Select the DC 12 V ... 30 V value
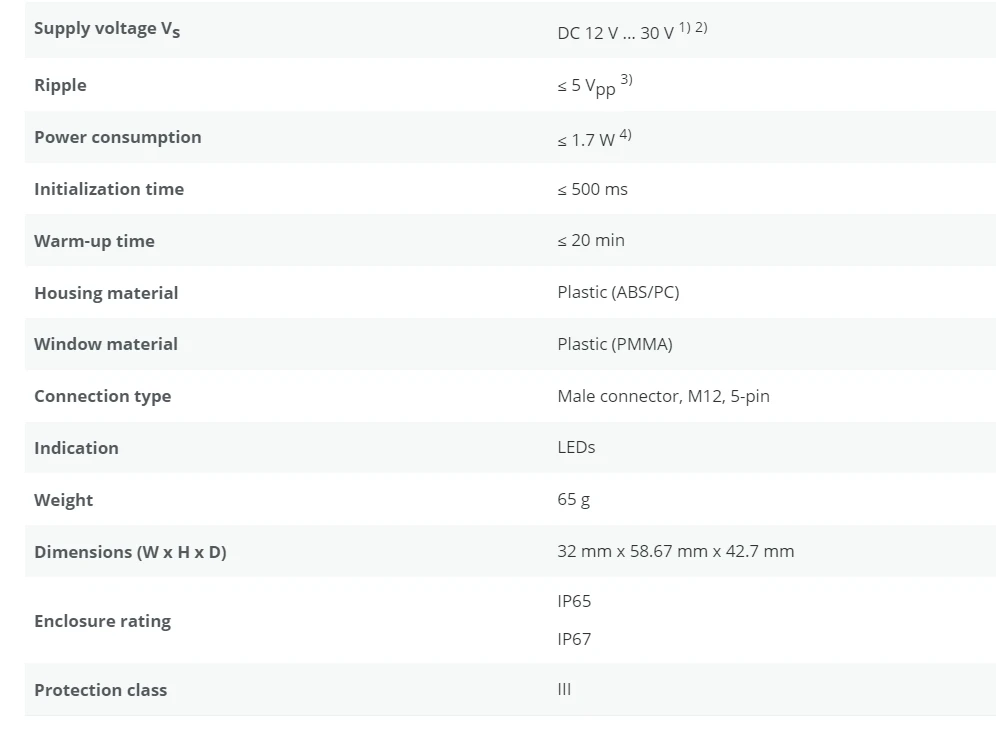The image size is (996, 744). pyautogui.click(x=615, y=33)
